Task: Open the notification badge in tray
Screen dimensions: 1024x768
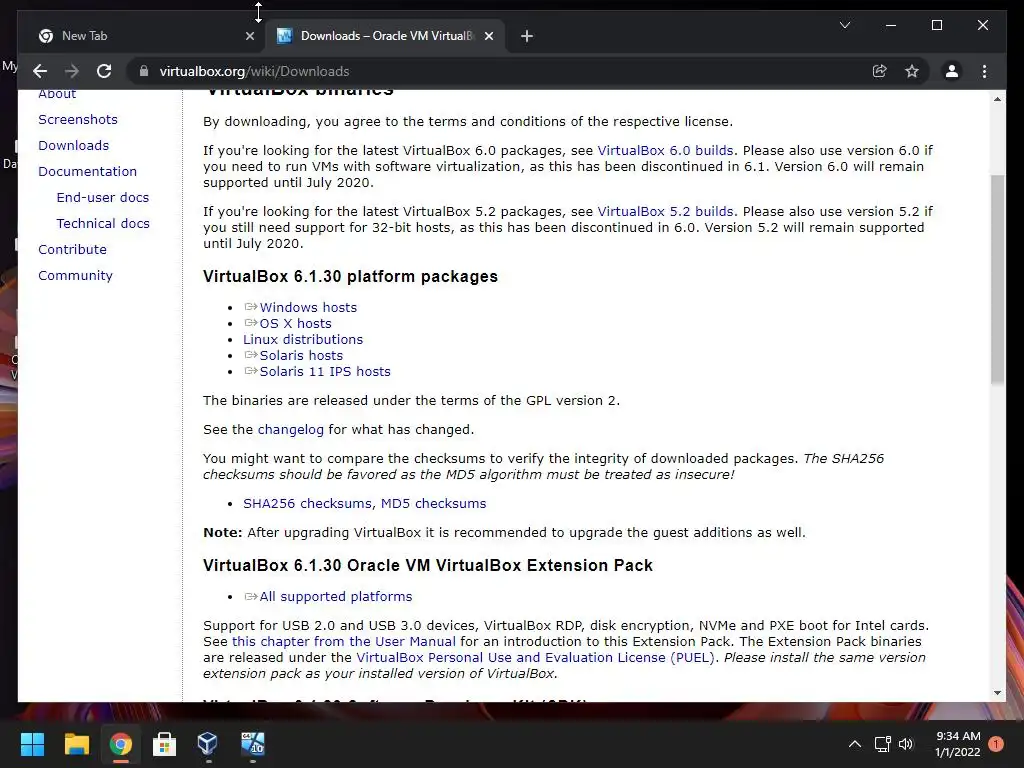Action: 996,744
